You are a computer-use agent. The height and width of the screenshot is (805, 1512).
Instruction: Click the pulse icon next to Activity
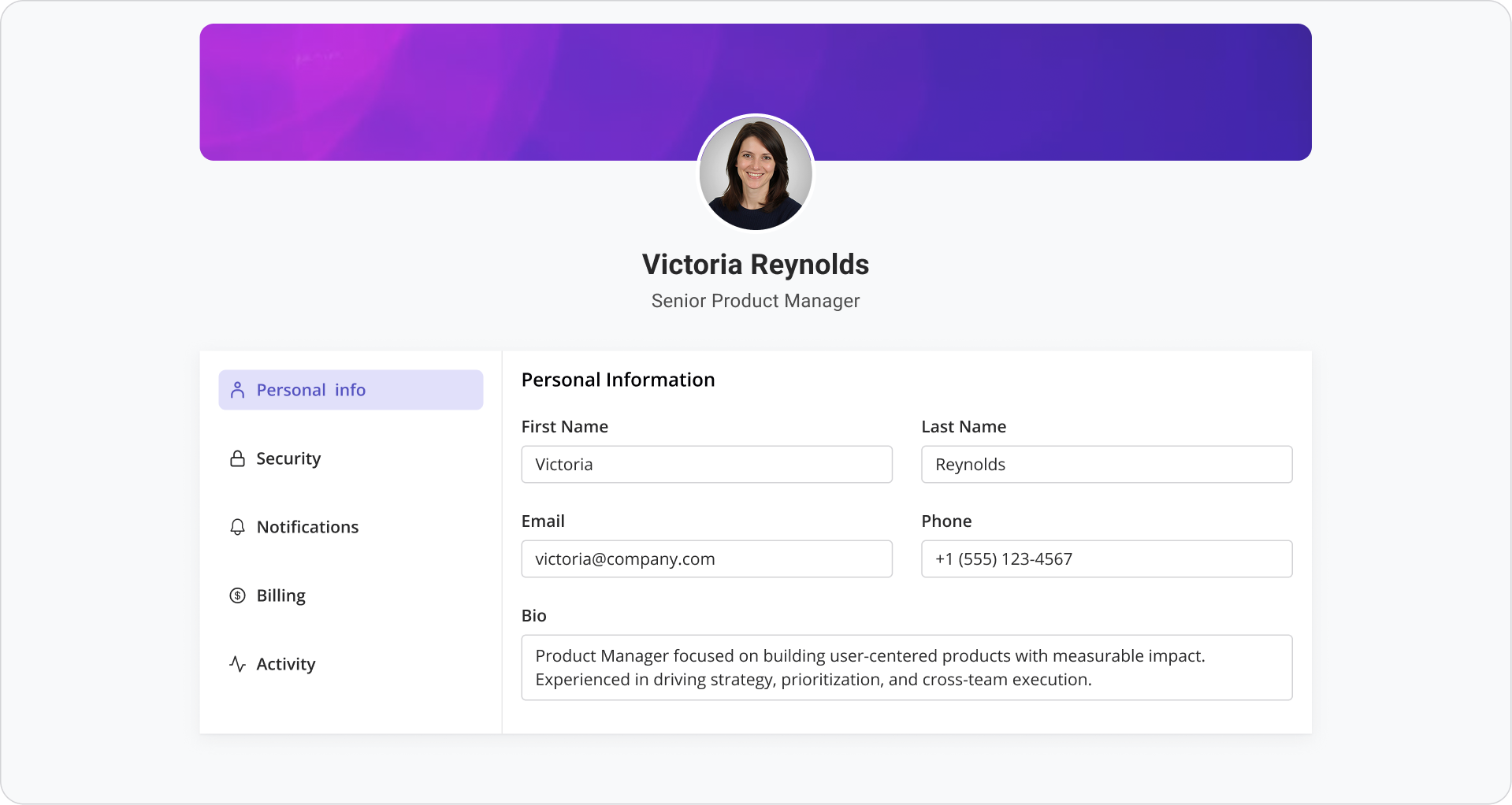tap(237, 664)
